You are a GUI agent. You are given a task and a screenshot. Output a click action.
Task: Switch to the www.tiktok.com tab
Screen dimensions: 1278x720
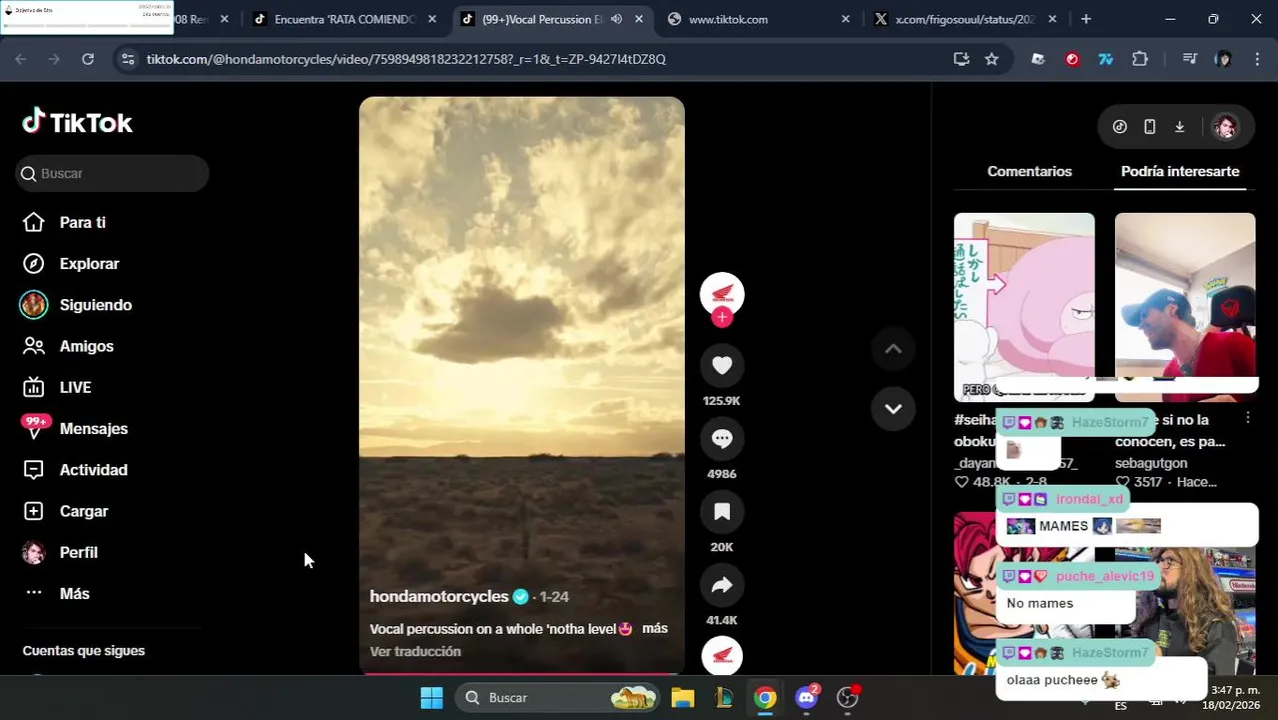pos(759,19)
